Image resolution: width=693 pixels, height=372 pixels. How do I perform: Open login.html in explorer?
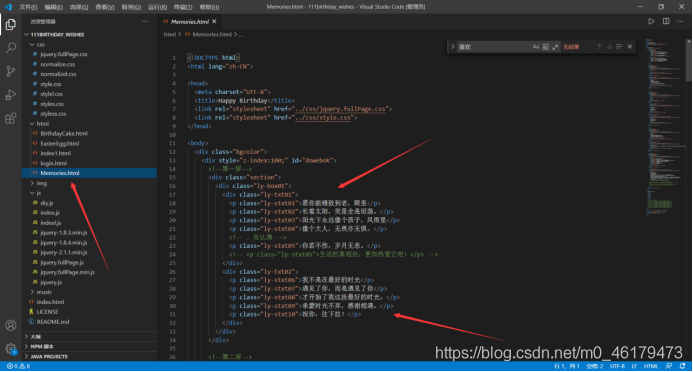53,163
